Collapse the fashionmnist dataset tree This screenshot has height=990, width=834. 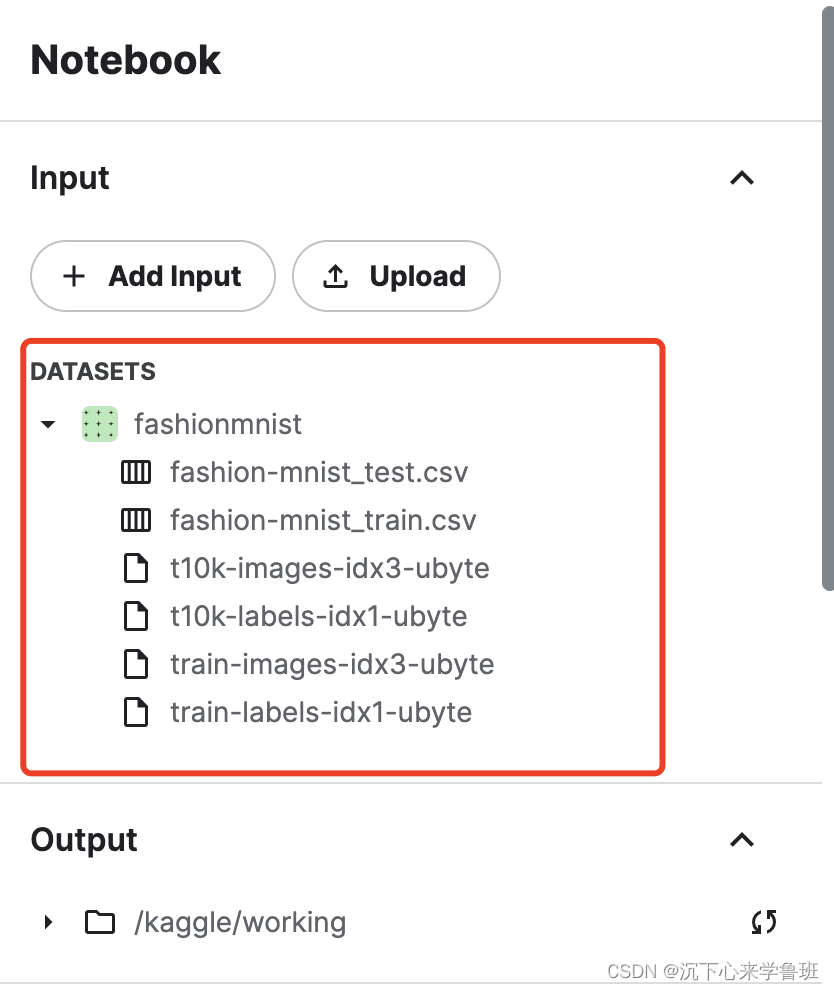coord(48,424)
